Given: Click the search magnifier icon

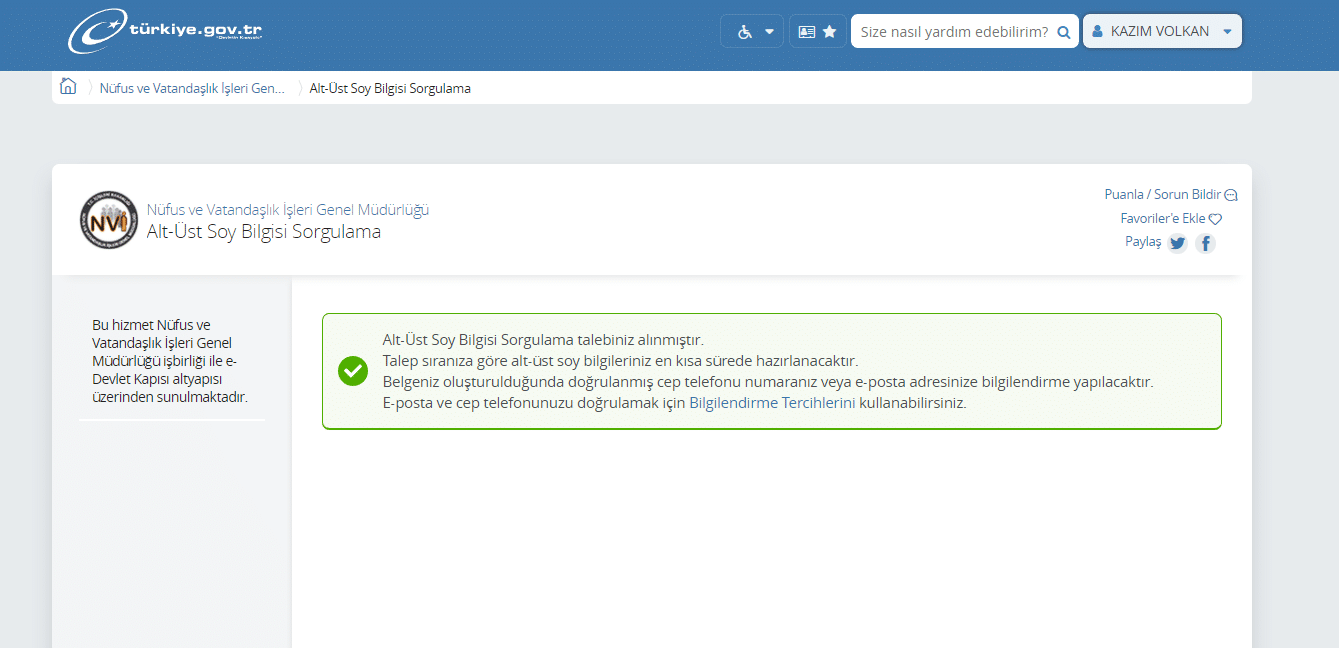Looking at the screenshot, I should [x=1064, y=32].
